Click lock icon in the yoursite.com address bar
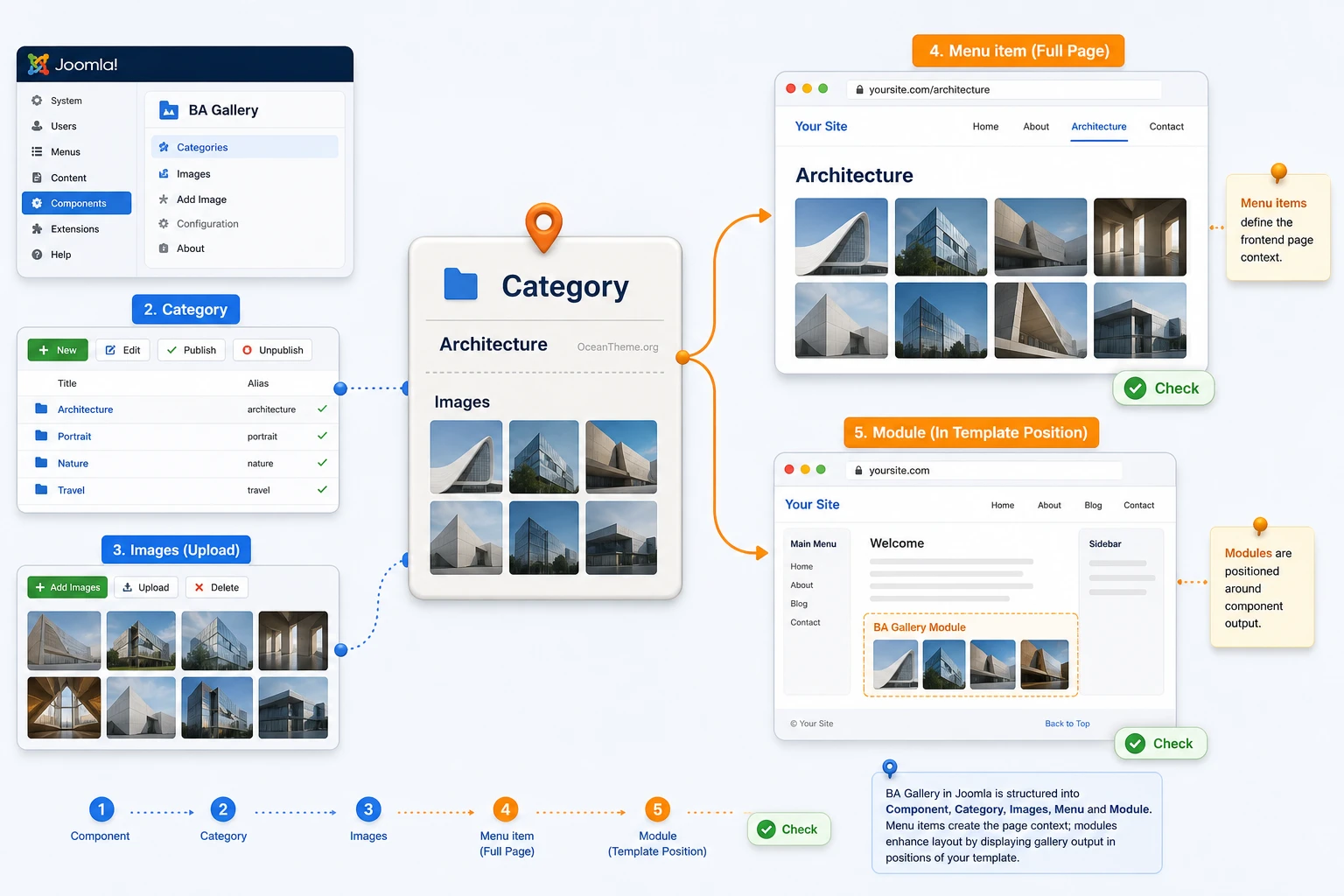 click(859, 471)
